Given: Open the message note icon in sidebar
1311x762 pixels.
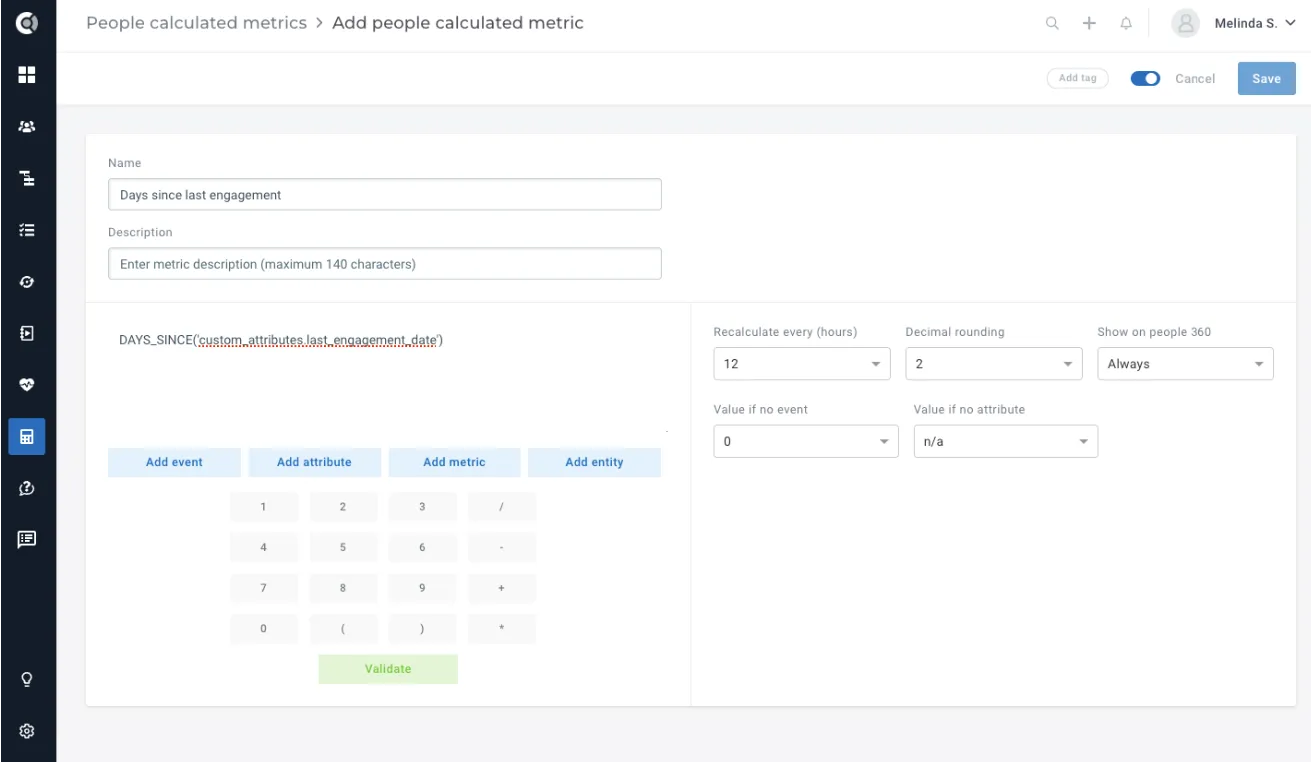Looking at the screenshot, I should coord(27,540).
